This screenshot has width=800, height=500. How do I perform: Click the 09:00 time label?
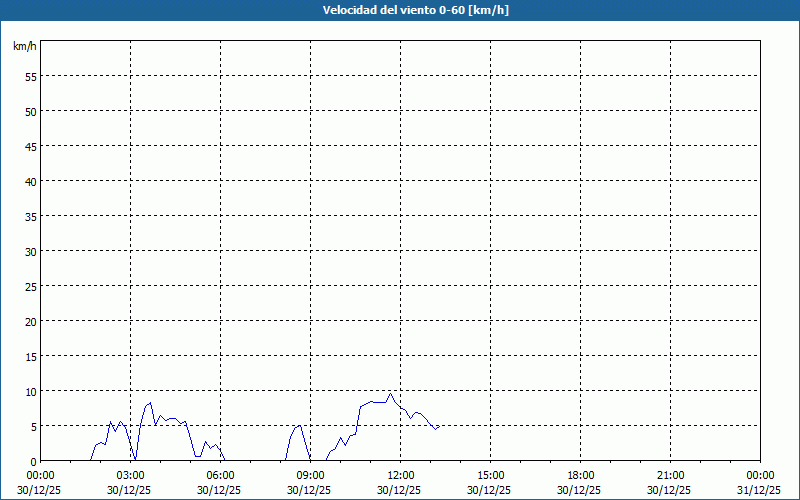tap(310, 475)
